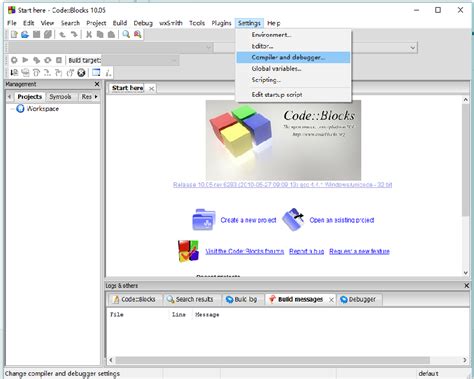Click the Next line debugger icon
The width and height of the screenshot is (474, 379).
point(36,72)
